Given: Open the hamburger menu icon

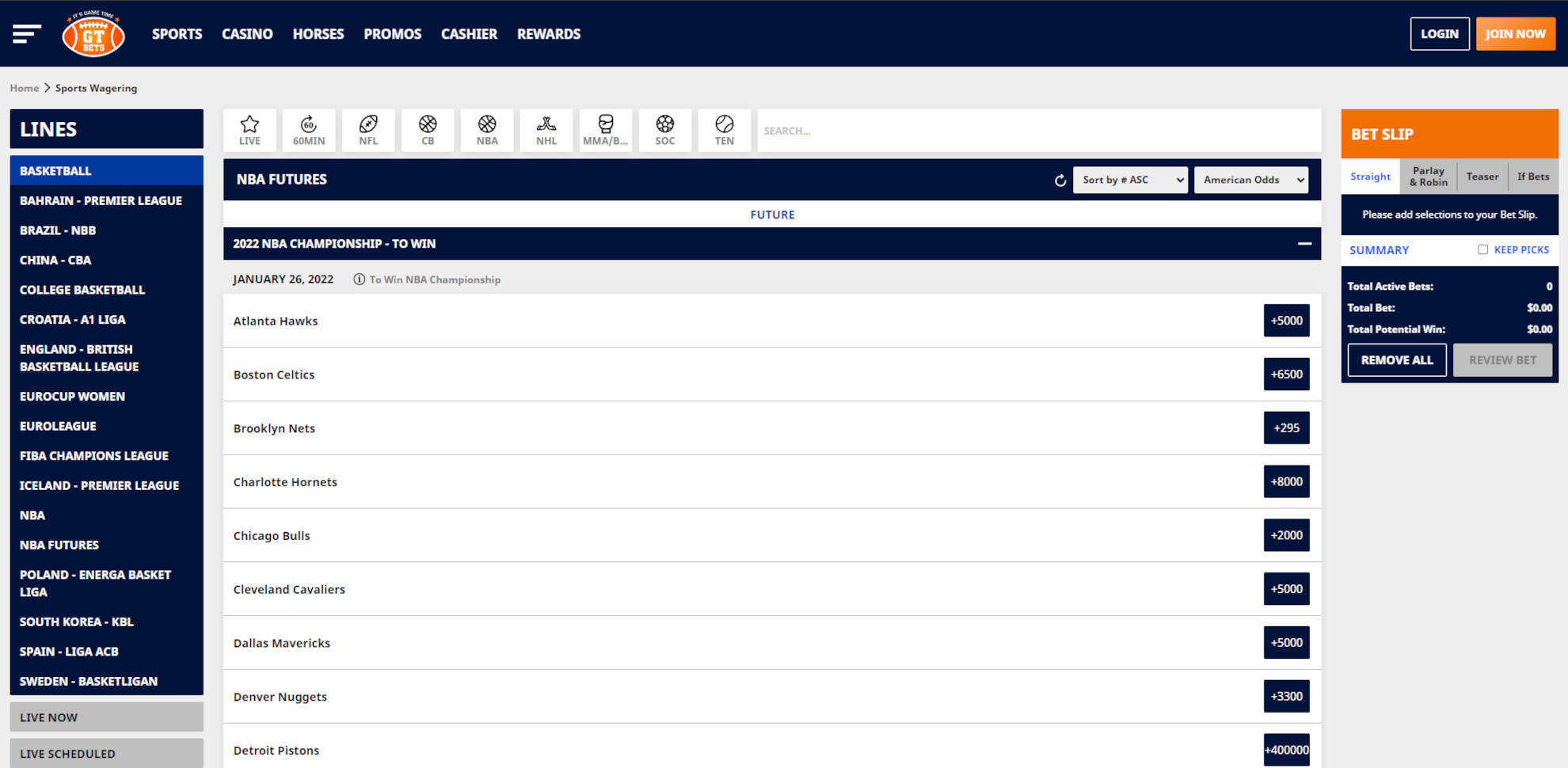Looking at the screenshot, I should [x=27, y=34].
